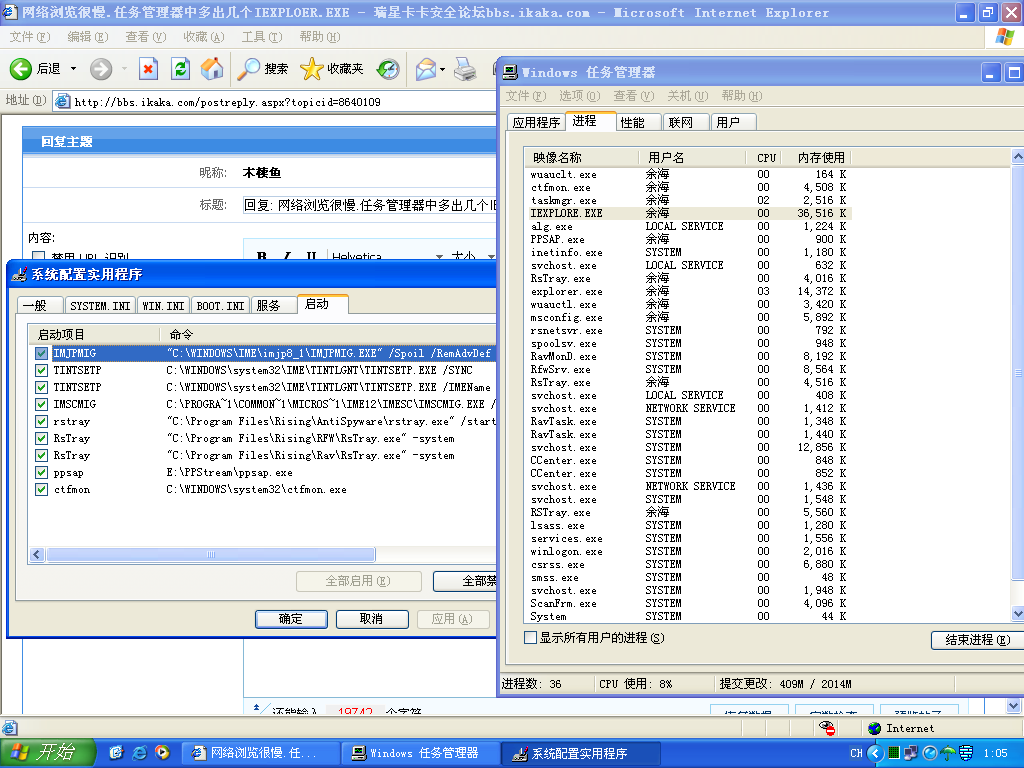Click IE Mail envelope icon
1024x768 pixels.
pyautogui.click(x=426, y=69)
